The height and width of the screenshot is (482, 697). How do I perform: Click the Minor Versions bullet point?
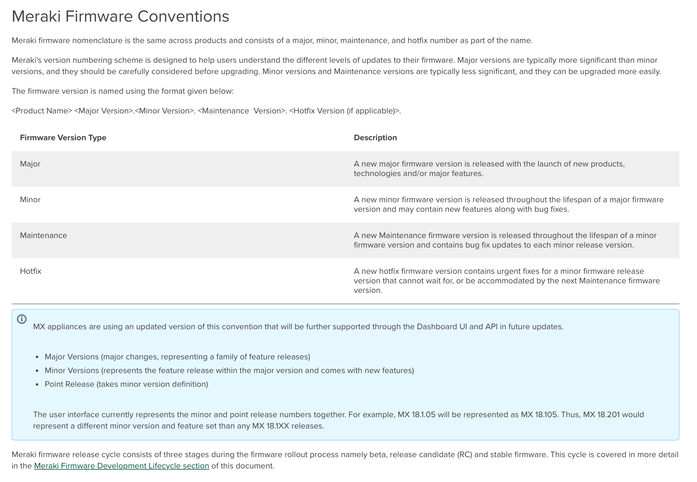pos(229,370)
